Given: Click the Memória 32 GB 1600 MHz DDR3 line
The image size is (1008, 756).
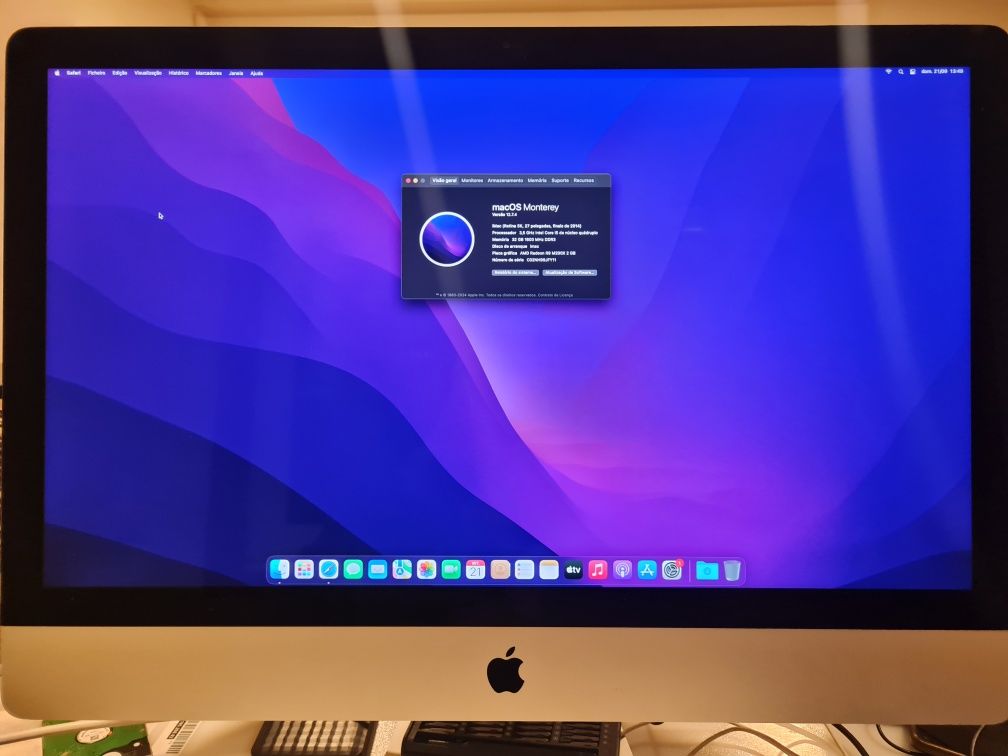Looking at the screenshot, I should pyautogui.click(x=523, y=239).
